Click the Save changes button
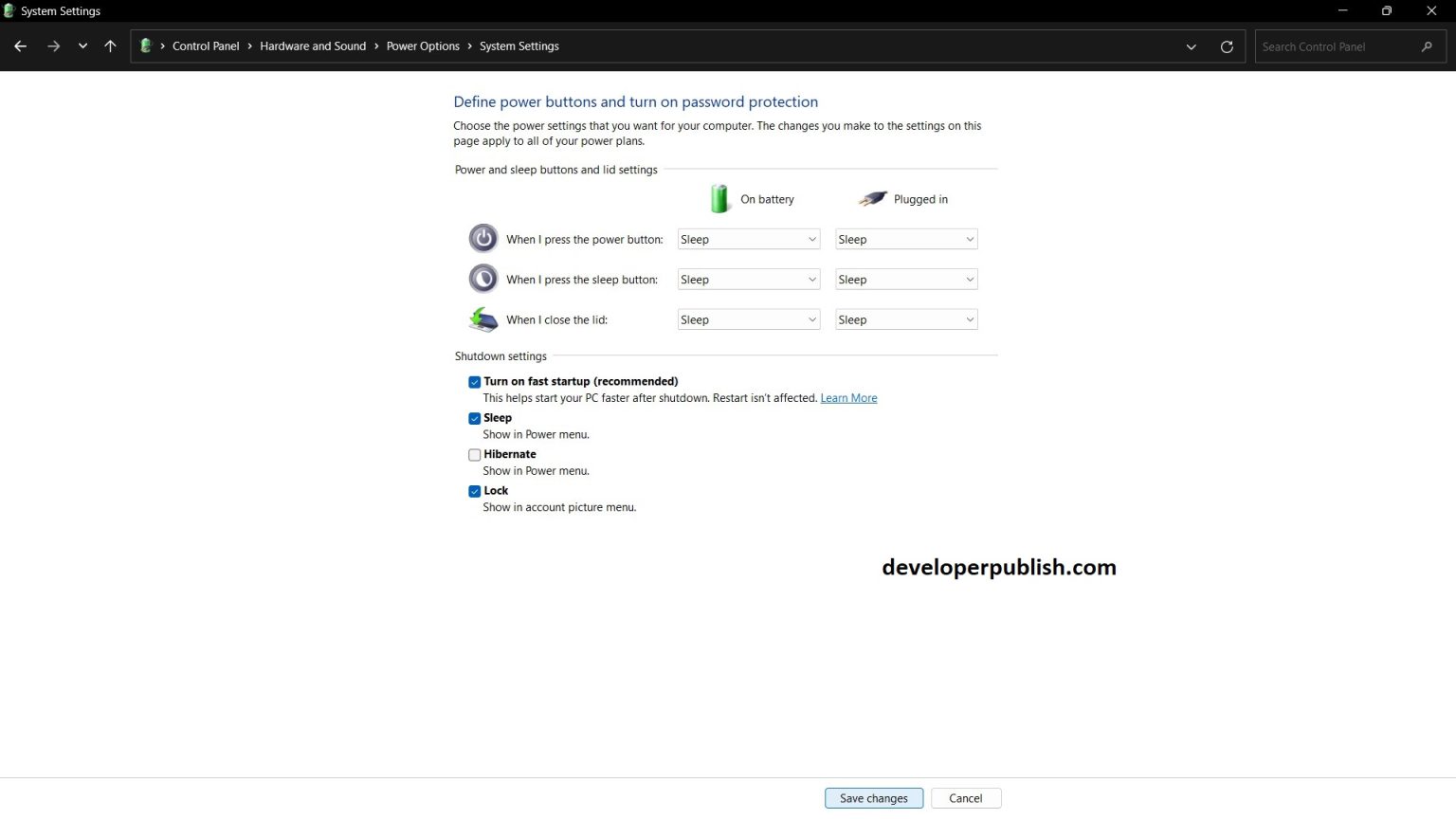 (x=873, y=797)
